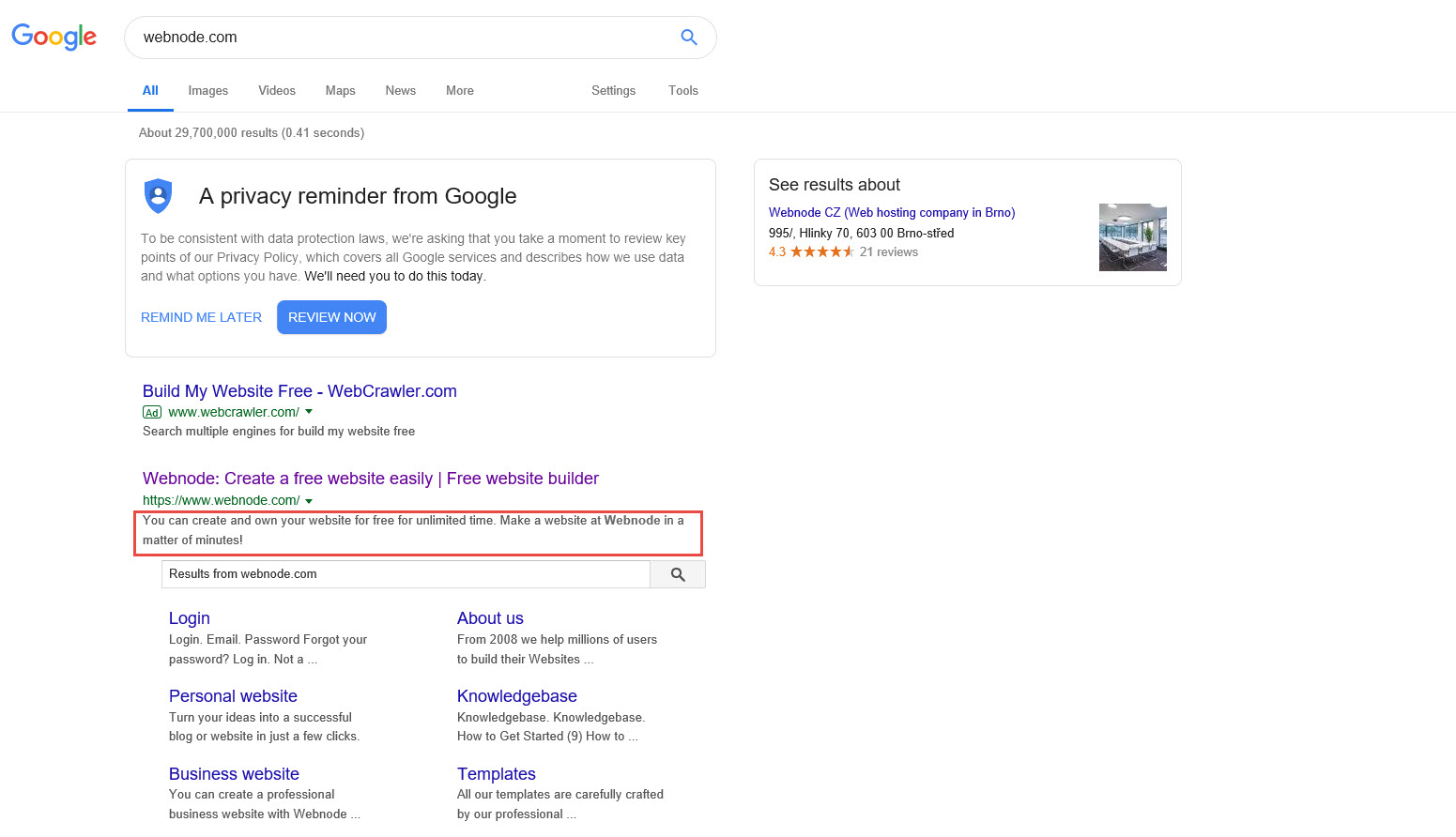Click REMIND ME LATER
1456x837 pixels.
(x=201, y=317)
